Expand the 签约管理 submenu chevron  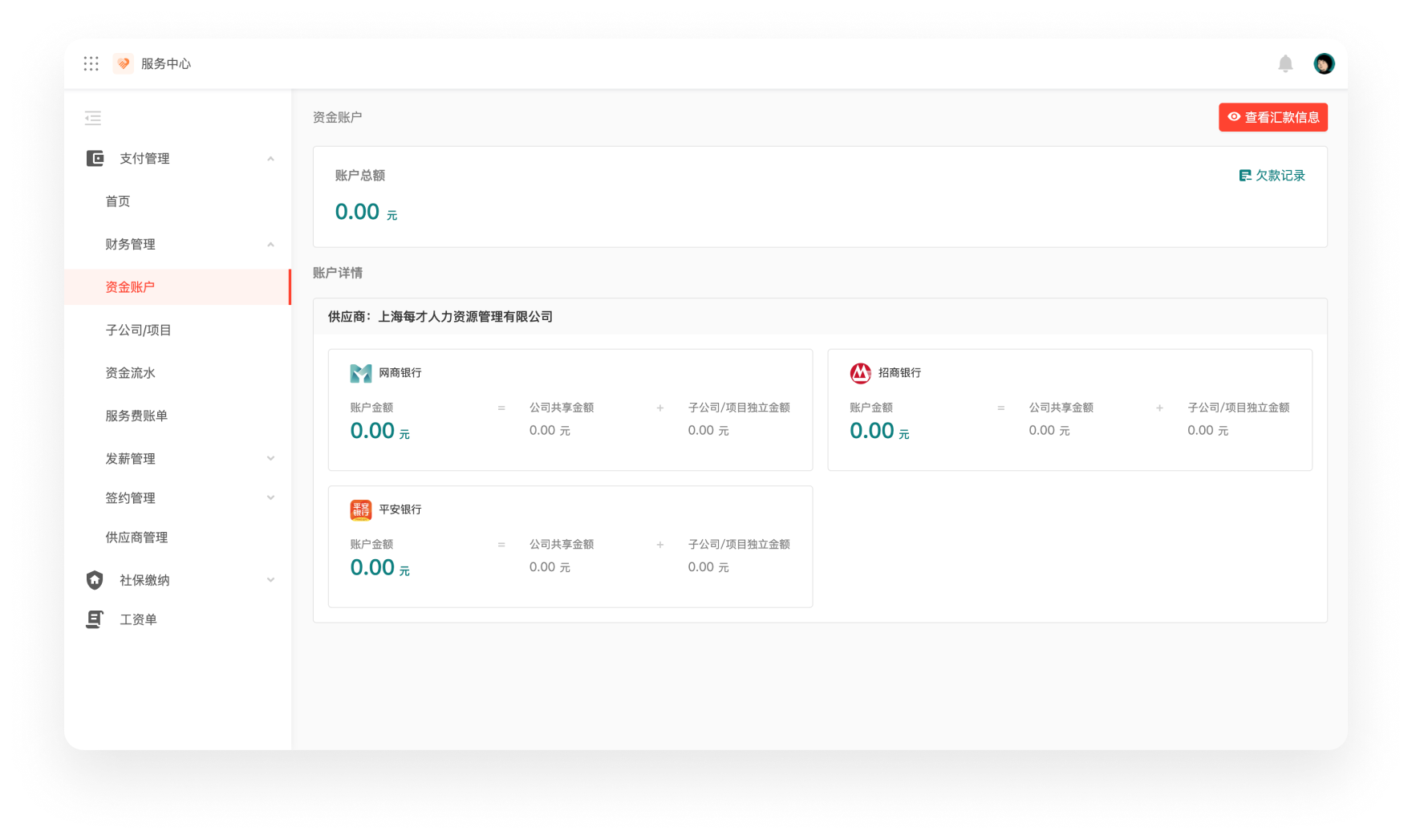pyautogui.click(x=270, y=497)
